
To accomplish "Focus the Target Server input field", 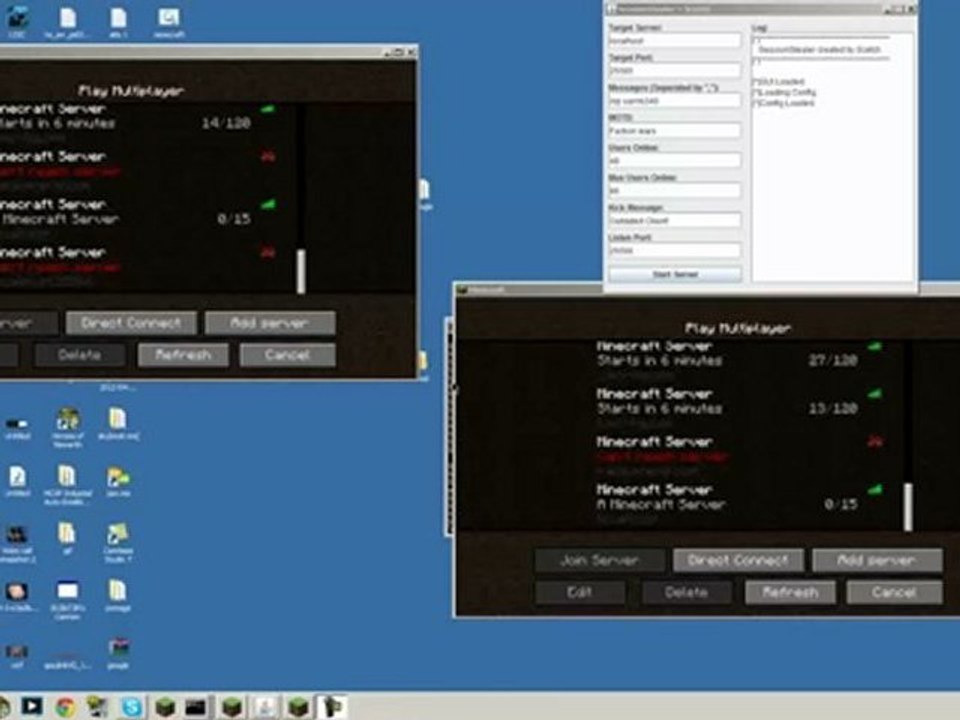I will click(x=675, y=40).
